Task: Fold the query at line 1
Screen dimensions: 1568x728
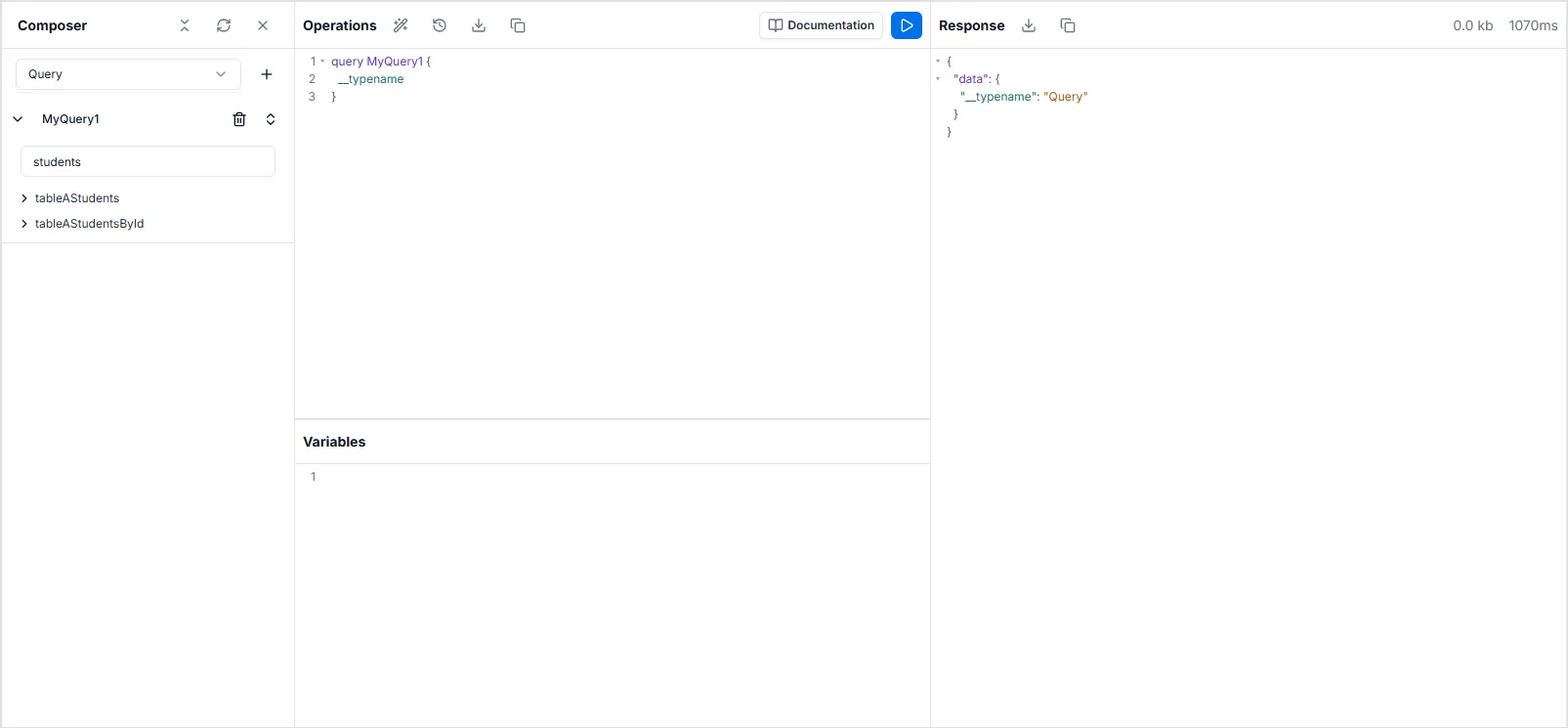Action: pos(322,62)
